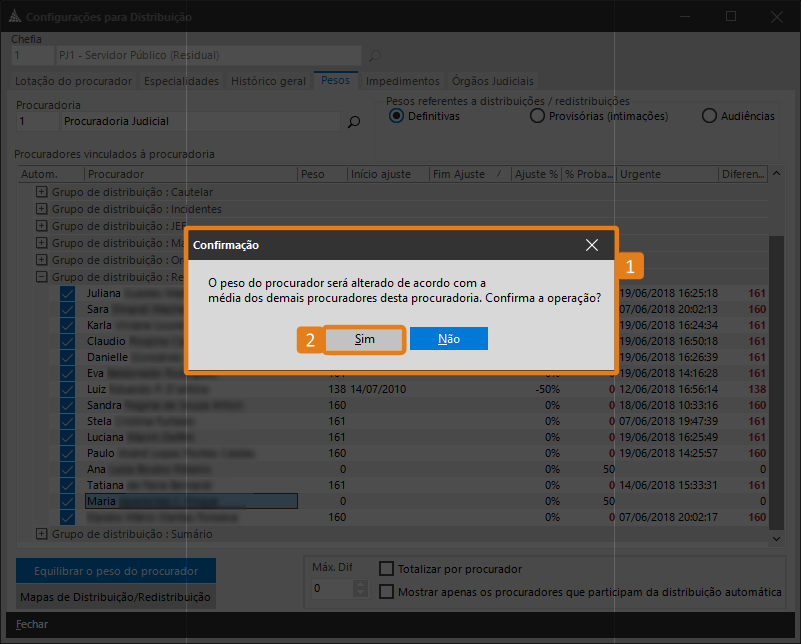801x644 pixels.
Task: Click the application icon in title bar
Action: point(13,17)
